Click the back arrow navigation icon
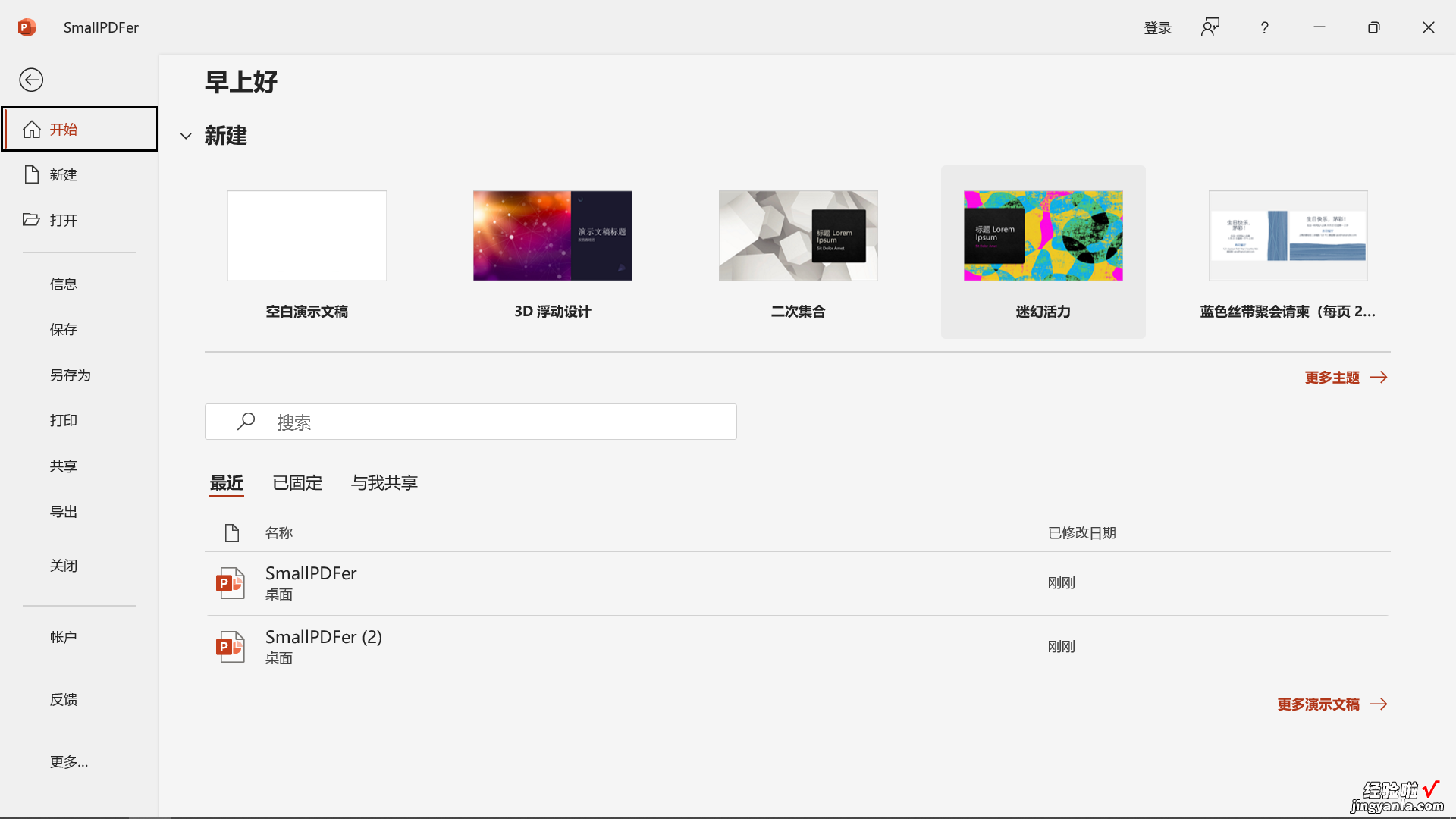This screenshot has width=1456, height=819. coord(31,79)
